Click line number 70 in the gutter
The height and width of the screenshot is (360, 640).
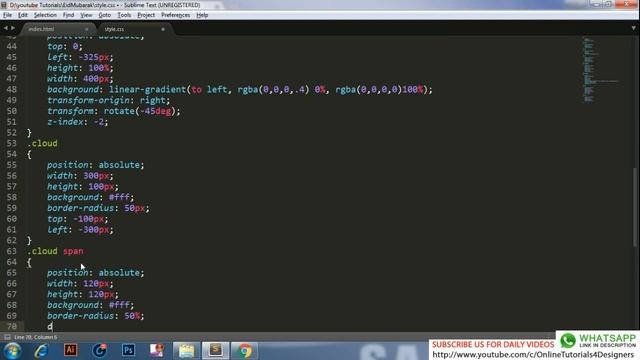click(x=11, y=327)
